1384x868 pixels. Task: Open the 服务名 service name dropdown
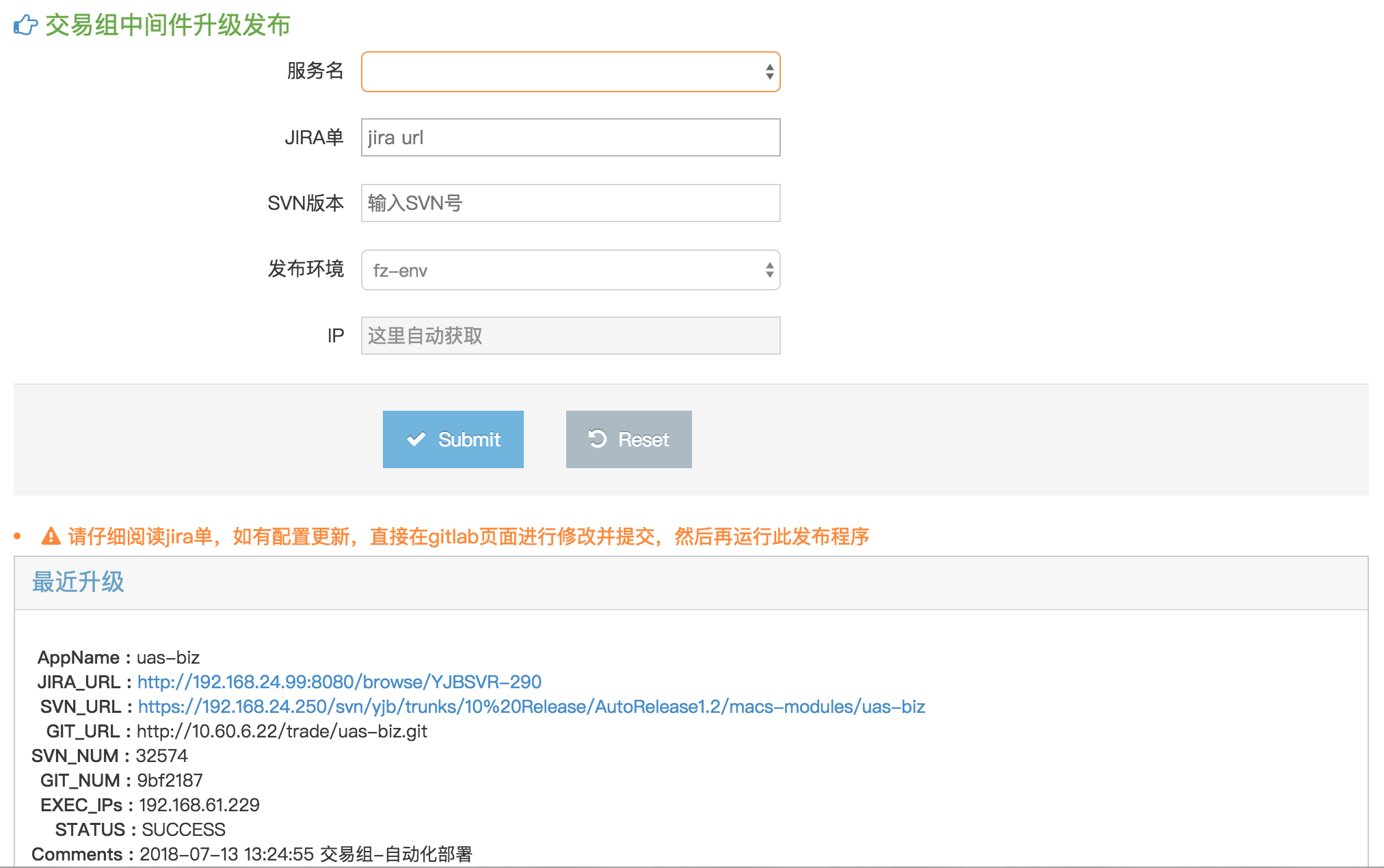click(x=561, y=72)
